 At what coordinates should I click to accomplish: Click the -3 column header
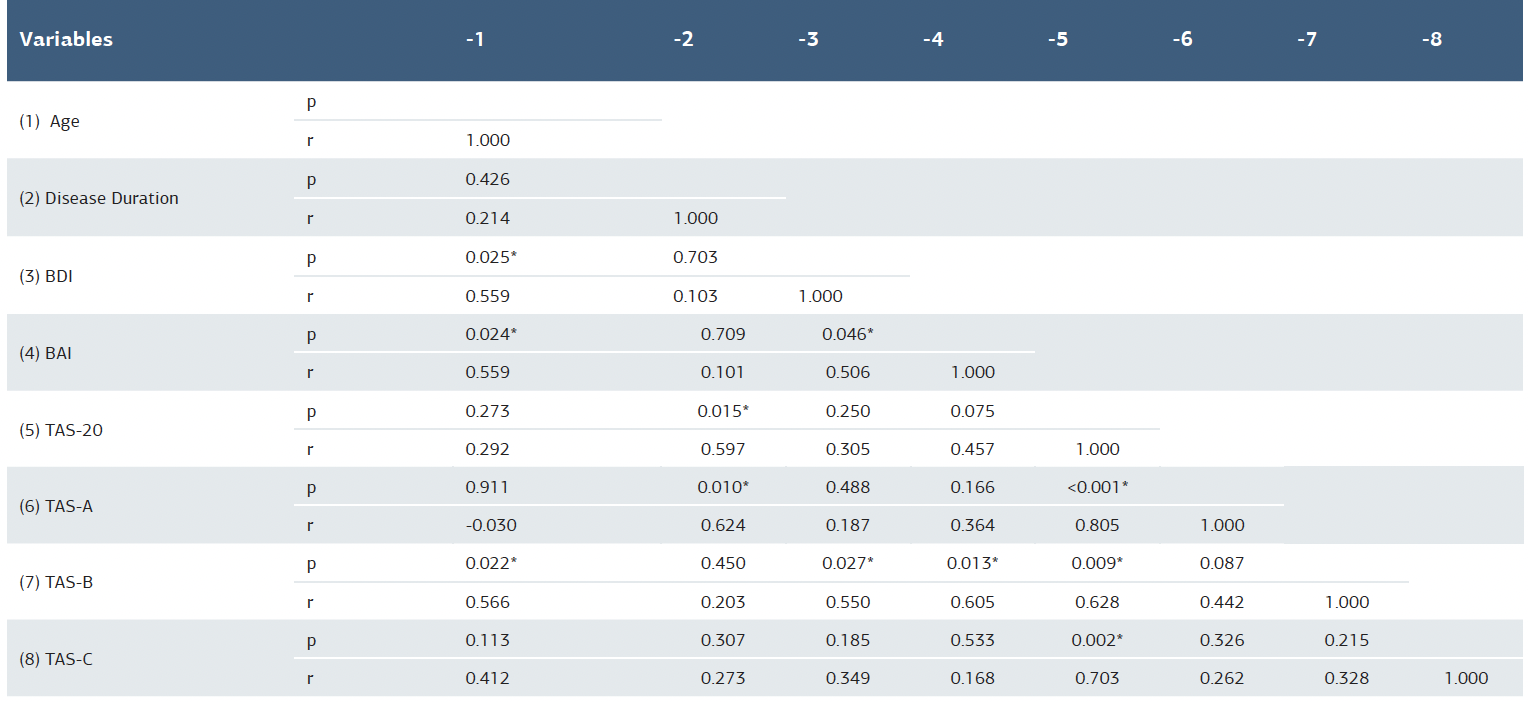pos(809,39)
